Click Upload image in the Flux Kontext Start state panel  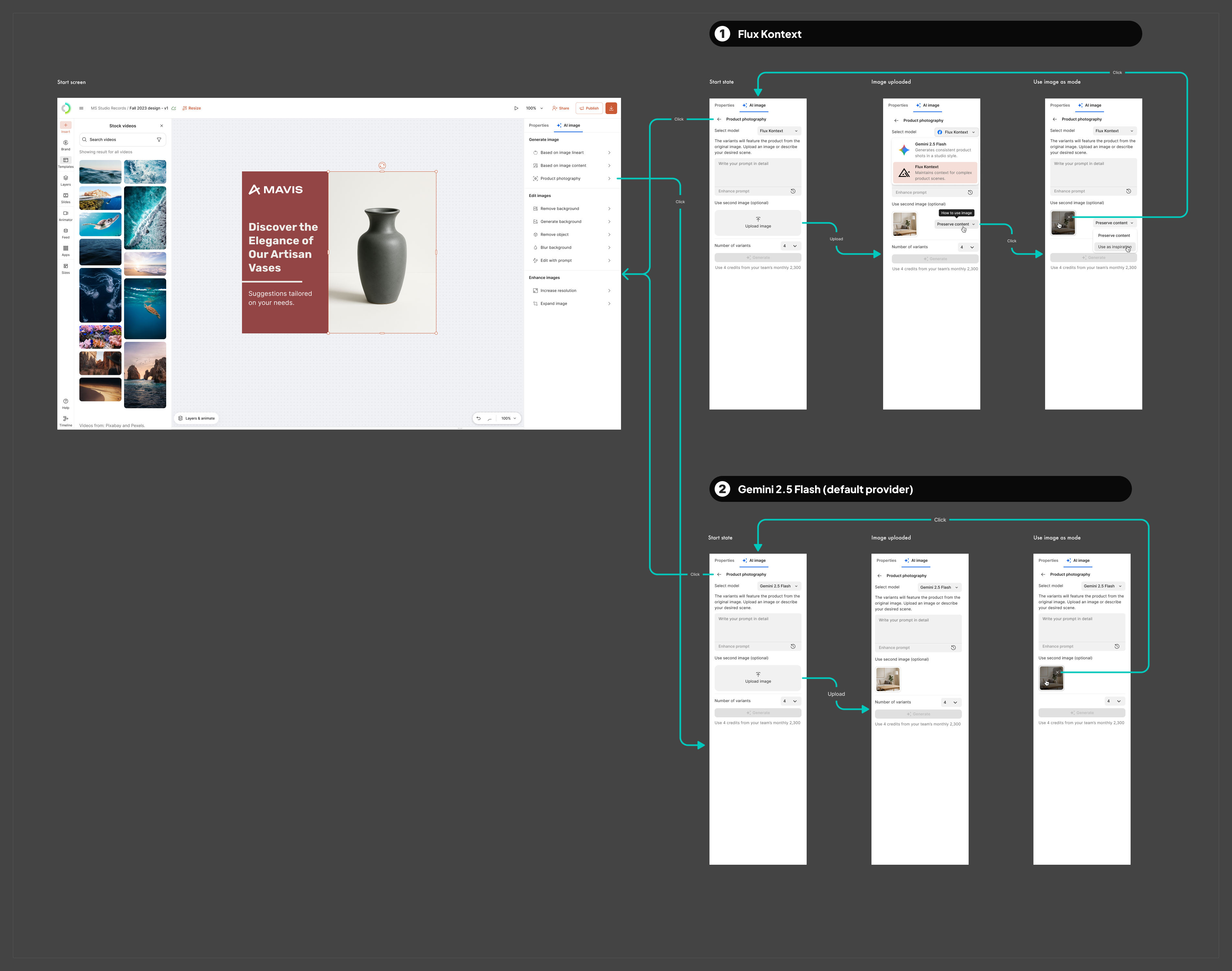758,223
